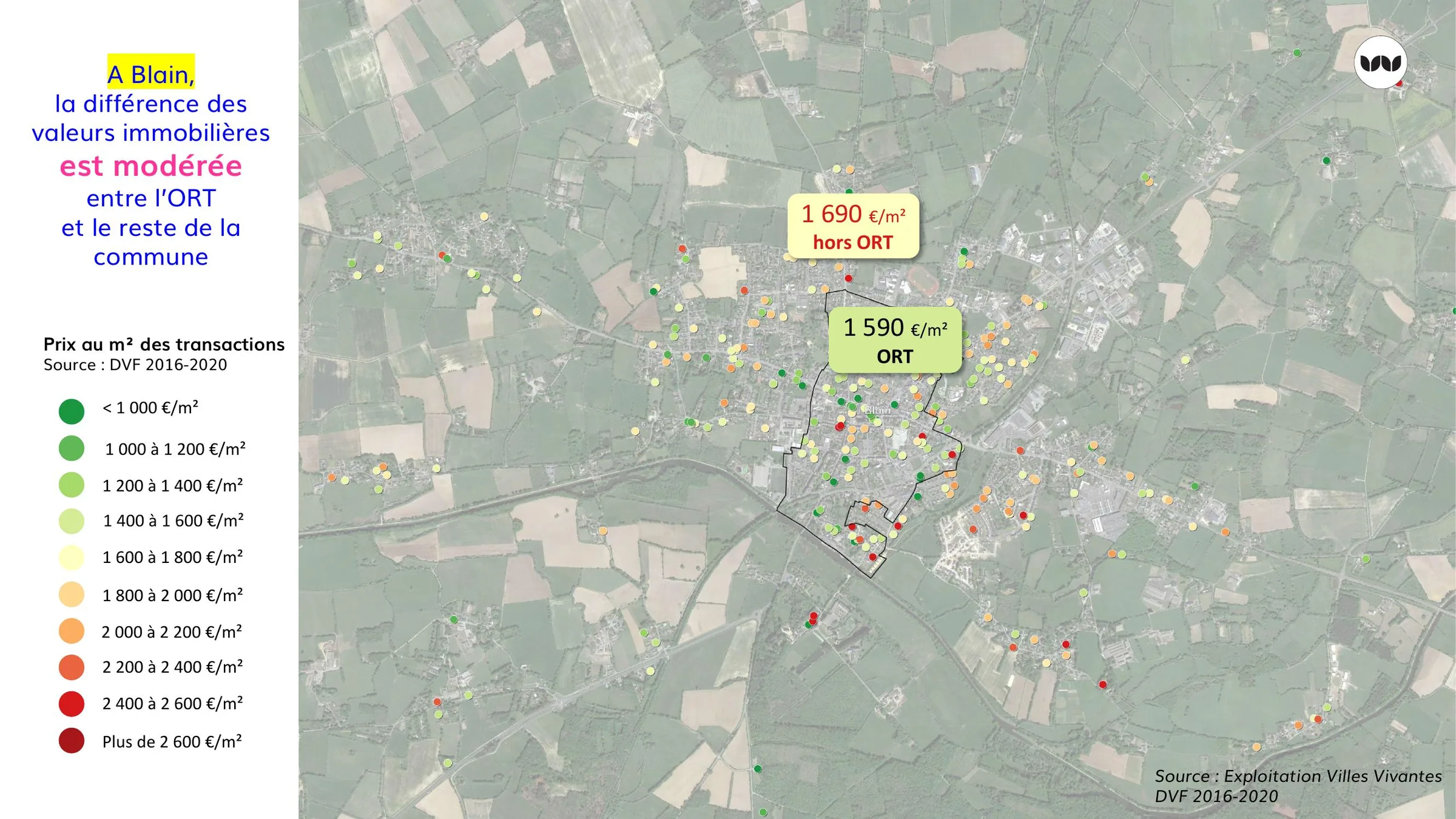1456x819 pixels.
Task: Select the dark red 'Plus de 2 600 €/m²' swatch
Action: point(72,741)
